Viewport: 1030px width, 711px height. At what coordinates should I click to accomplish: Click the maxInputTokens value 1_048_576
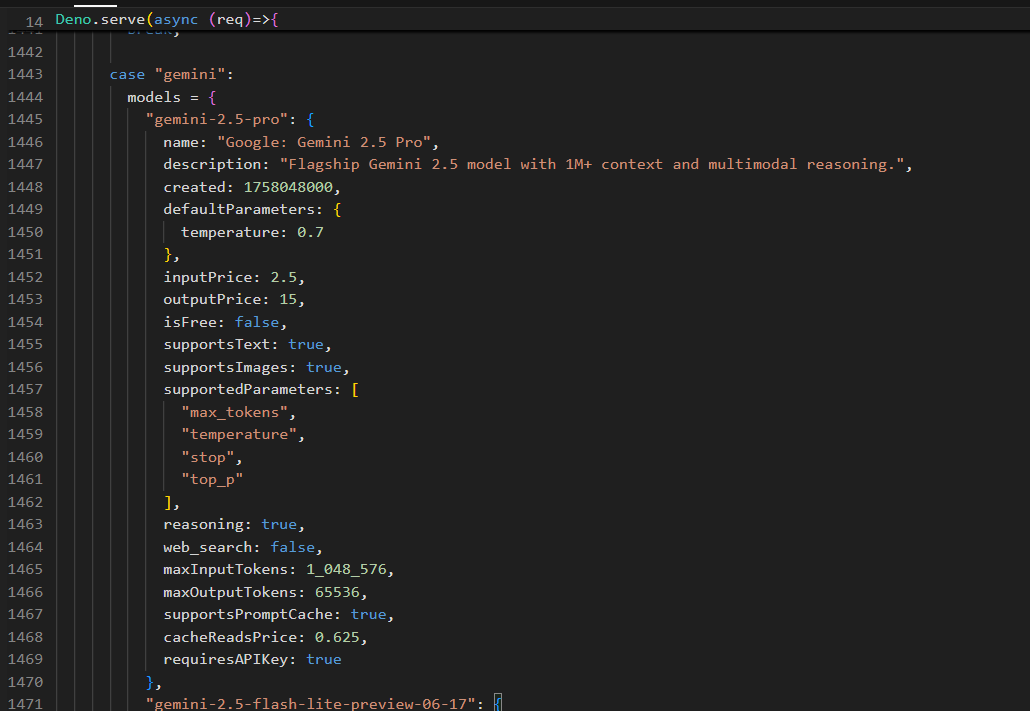coord(346,570)
